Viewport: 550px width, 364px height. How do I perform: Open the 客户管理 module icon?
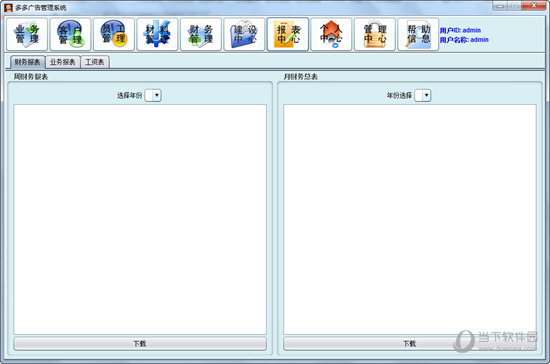tap(71, 34)
